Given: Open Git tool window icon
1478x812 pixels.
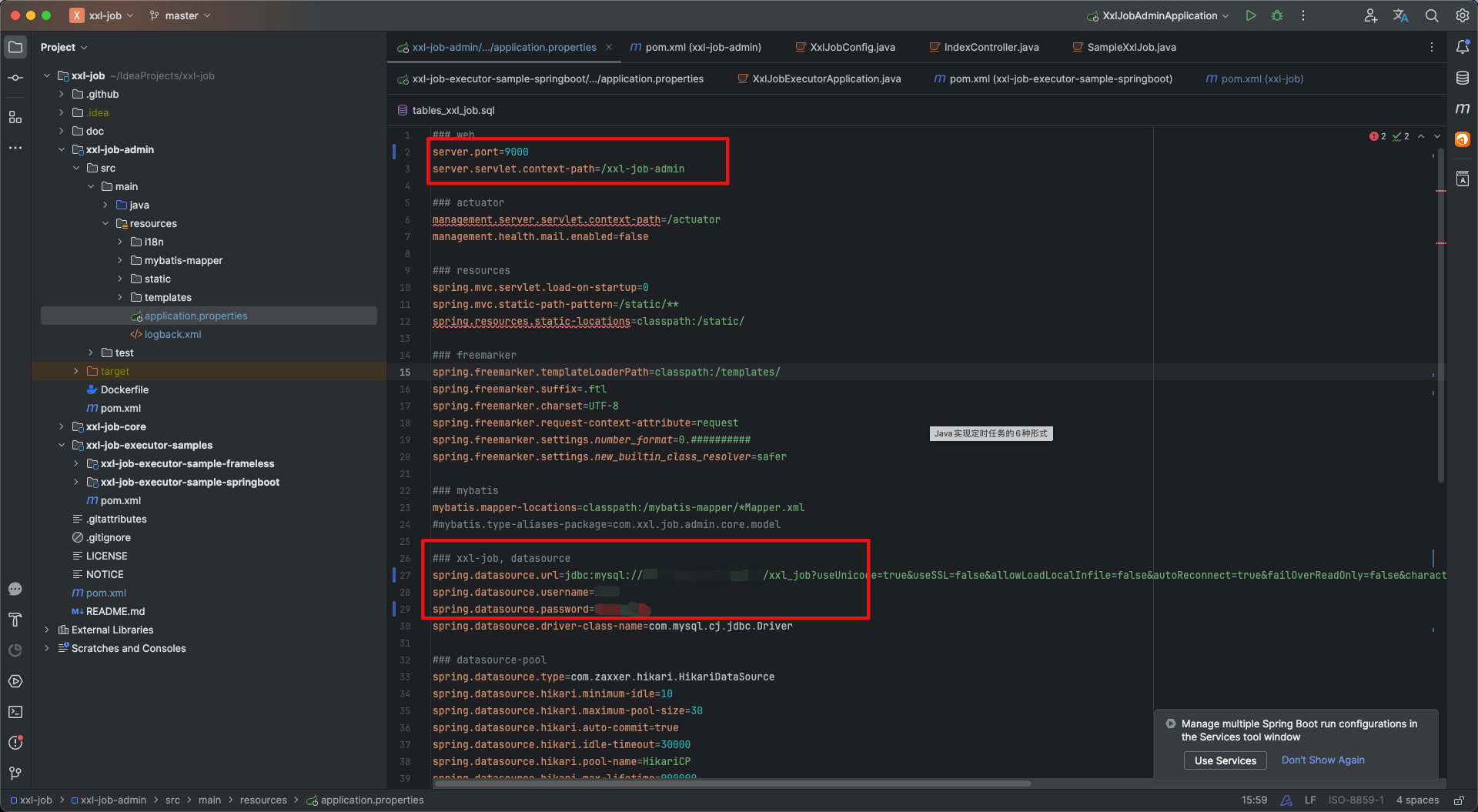Looking at the screenshot, I should [x=15, y=774].
